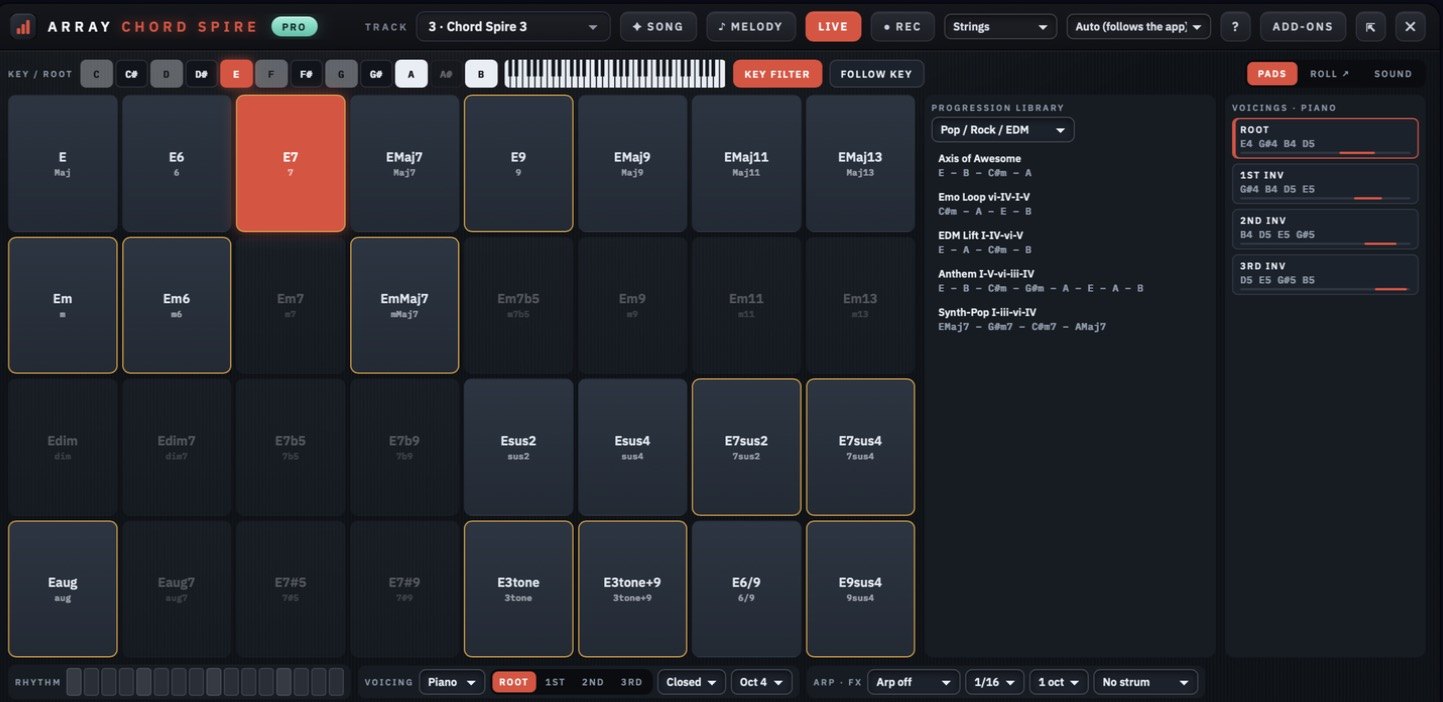The image size is (1443, 702).
Task: Select 2ND inversion in voicing bar
Action: [593, 682]
